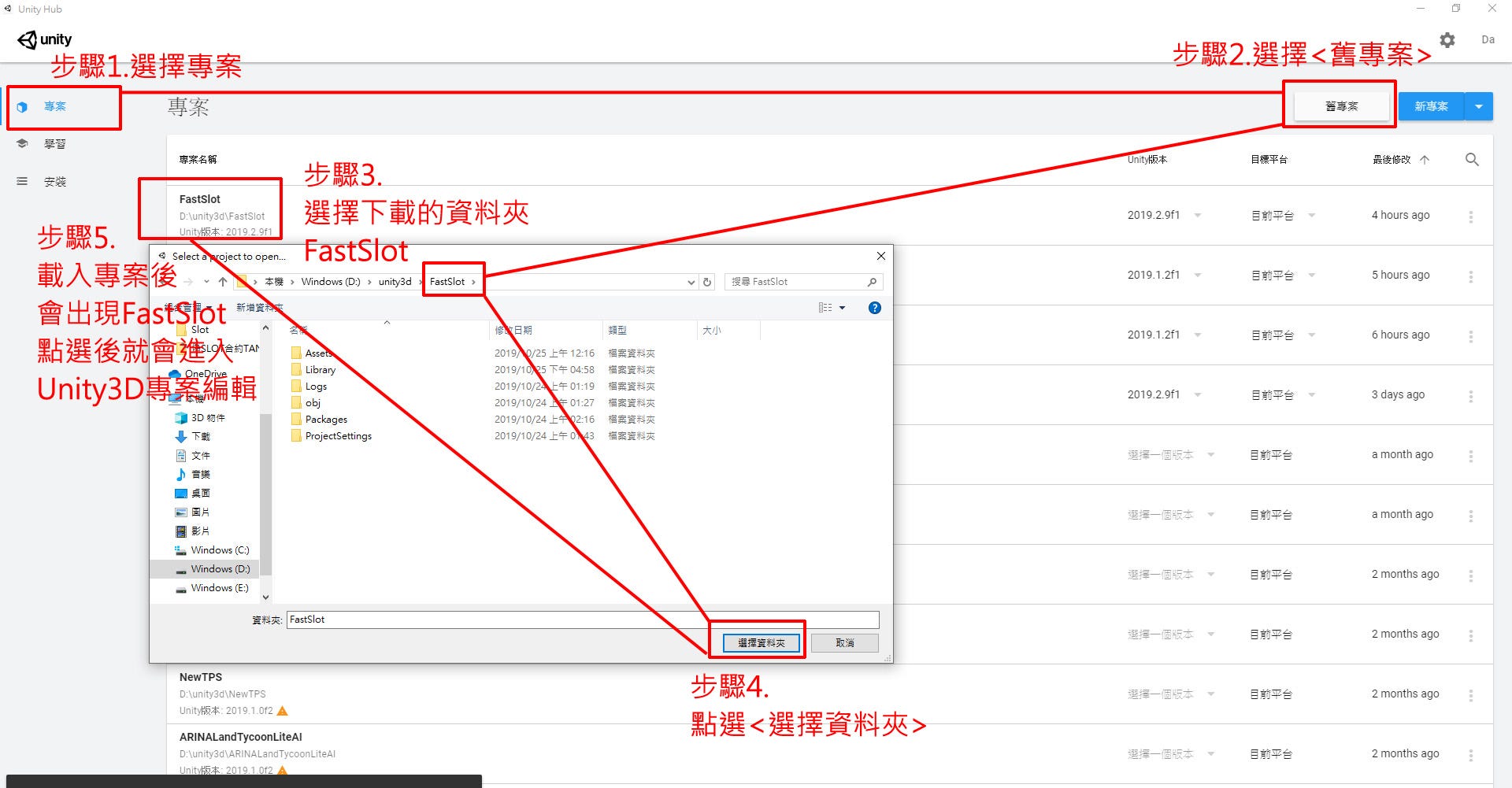1512x788 pixels.
Task: Click the navigation pane scroll down arrow
Action: click(x=265, y=597)
